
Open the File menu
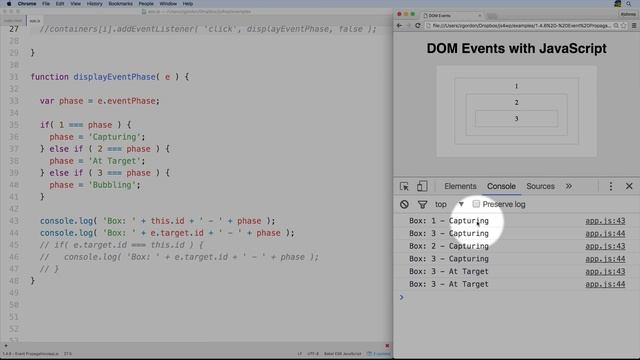pos(46,4)
